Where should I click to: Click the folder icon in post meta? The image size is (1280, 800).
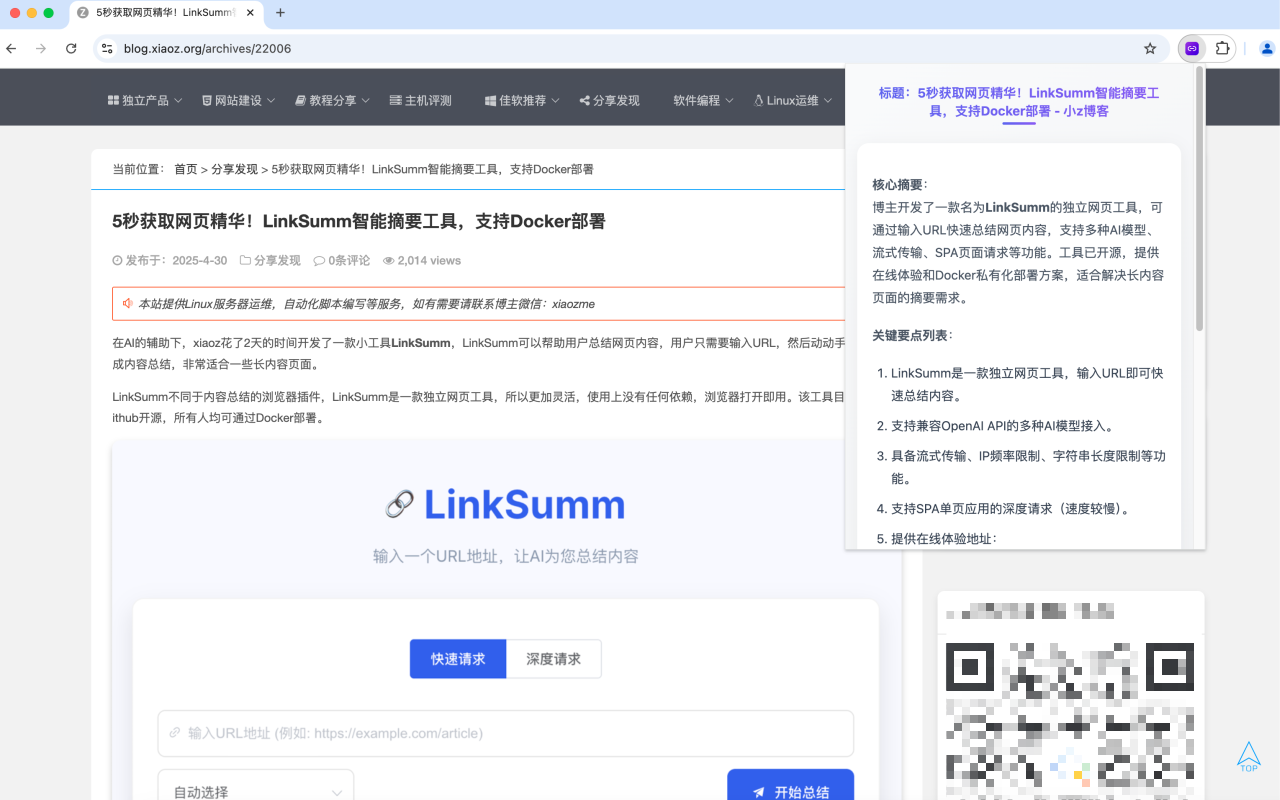click(245, 261)
